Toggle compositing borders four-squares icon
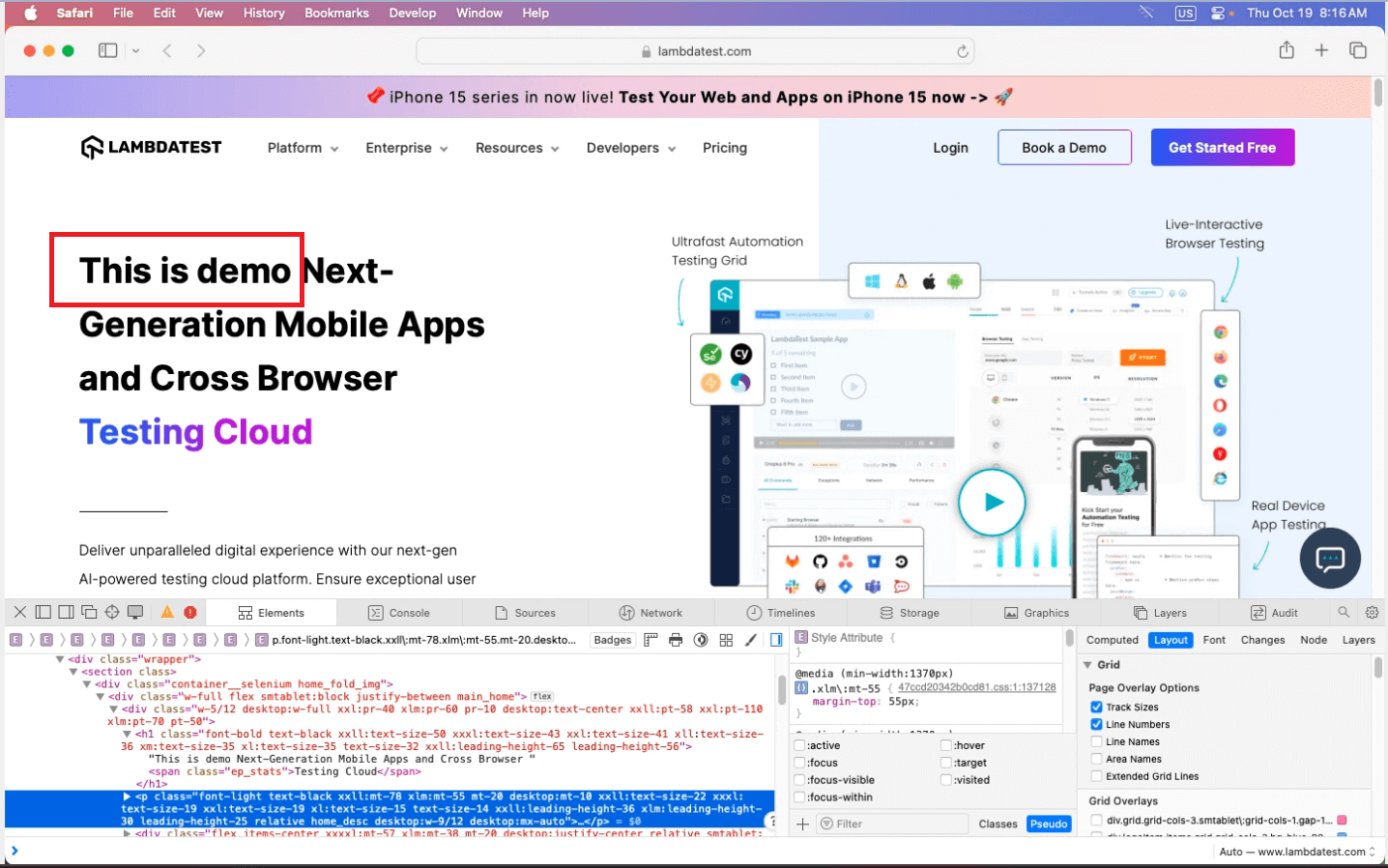Screen dimensions: 1388x868 (726, 640)
